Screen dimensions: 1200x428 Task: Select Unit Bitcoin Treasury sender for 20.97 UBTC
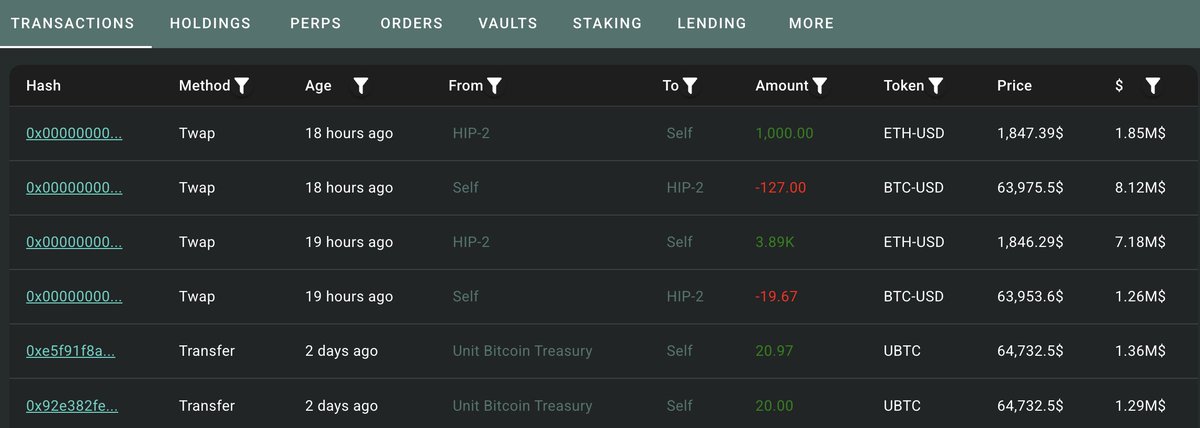522,351
